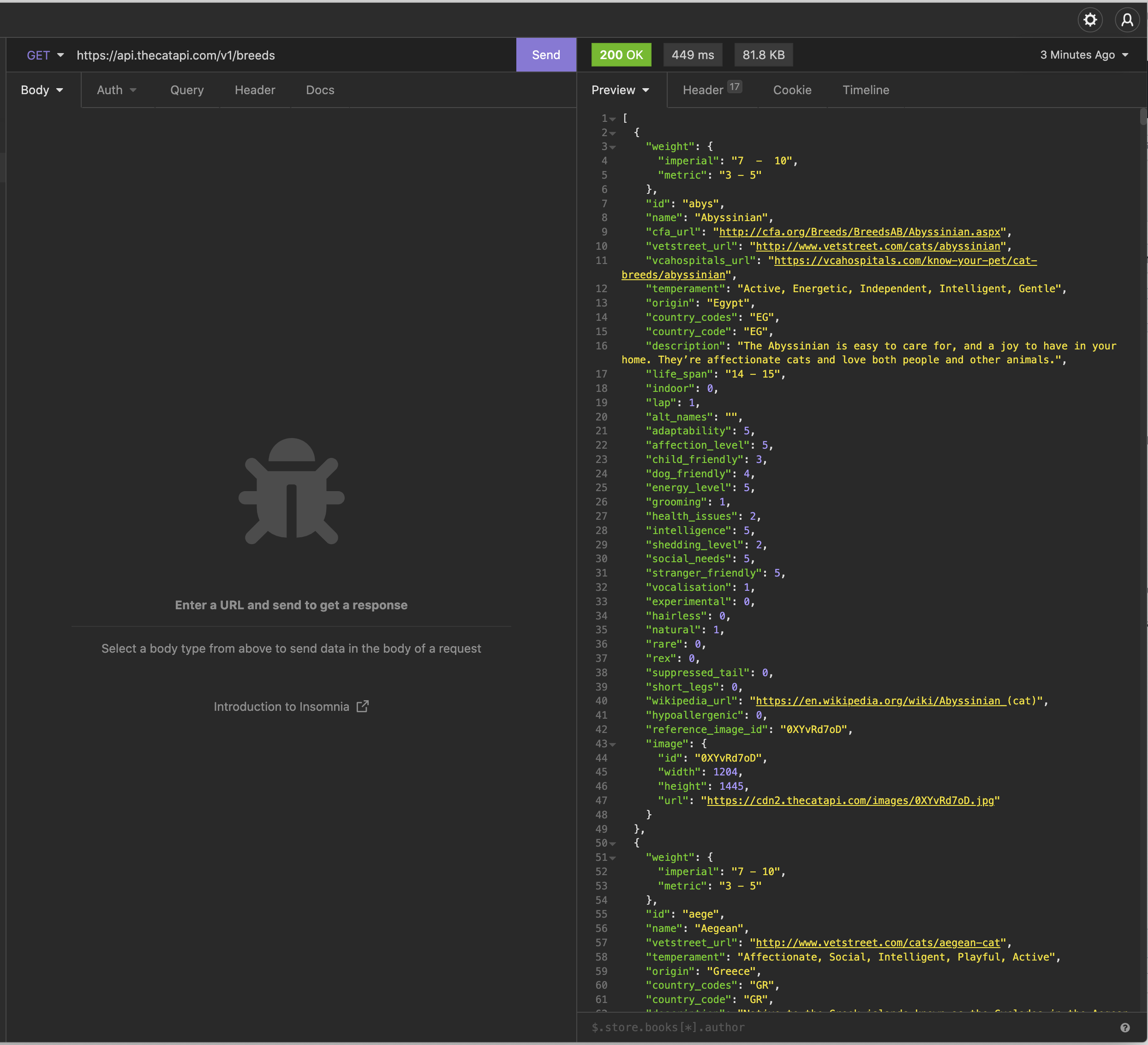
Task: Open the 3 Minutes Ago history dropdown
Action: tap(1084, 55)
